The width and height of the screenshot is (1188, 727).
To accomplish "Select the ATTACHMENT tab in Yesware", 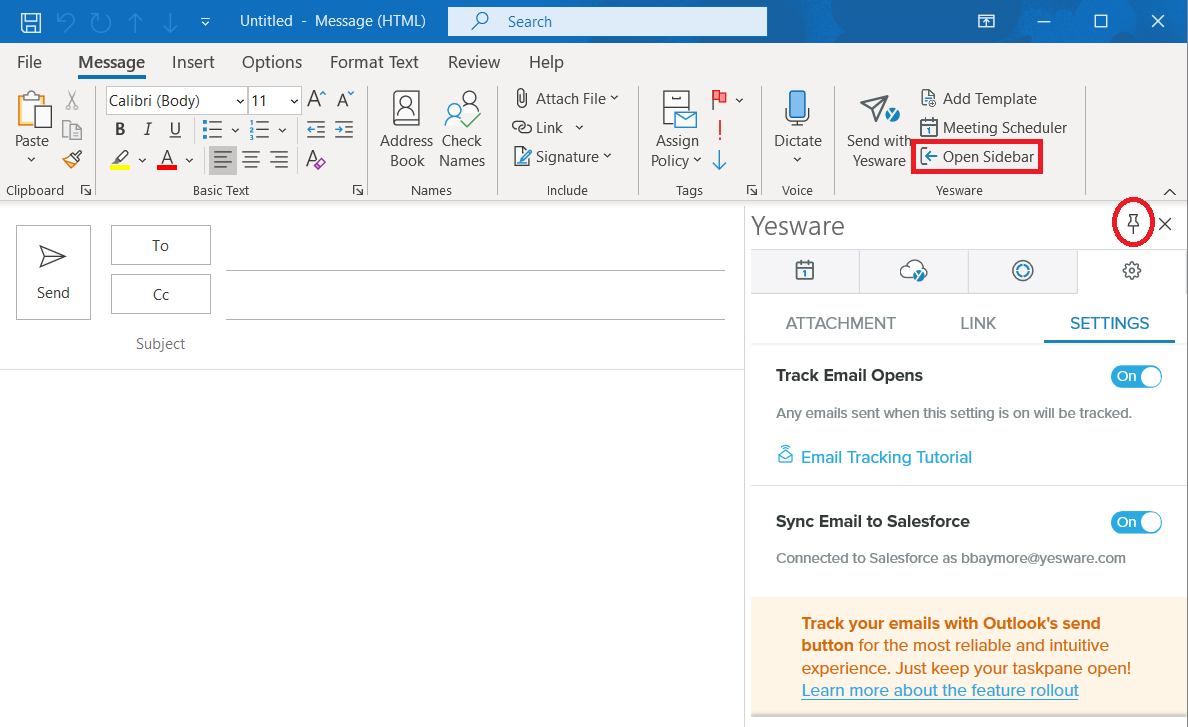I will tap(840, 323).
